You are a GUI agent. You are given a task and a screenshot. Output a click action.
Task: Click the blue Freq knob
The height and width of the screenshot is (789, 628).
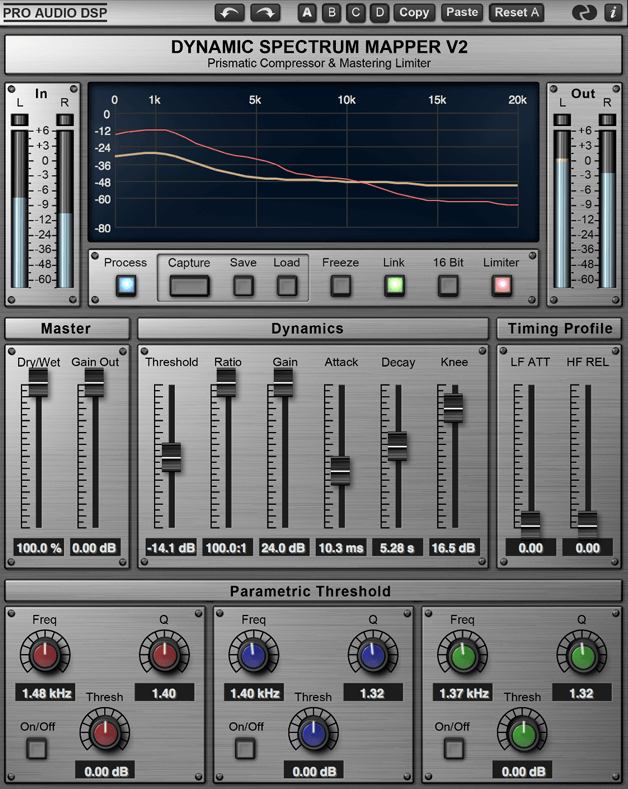pyautogui.click(x=254, y=655)
